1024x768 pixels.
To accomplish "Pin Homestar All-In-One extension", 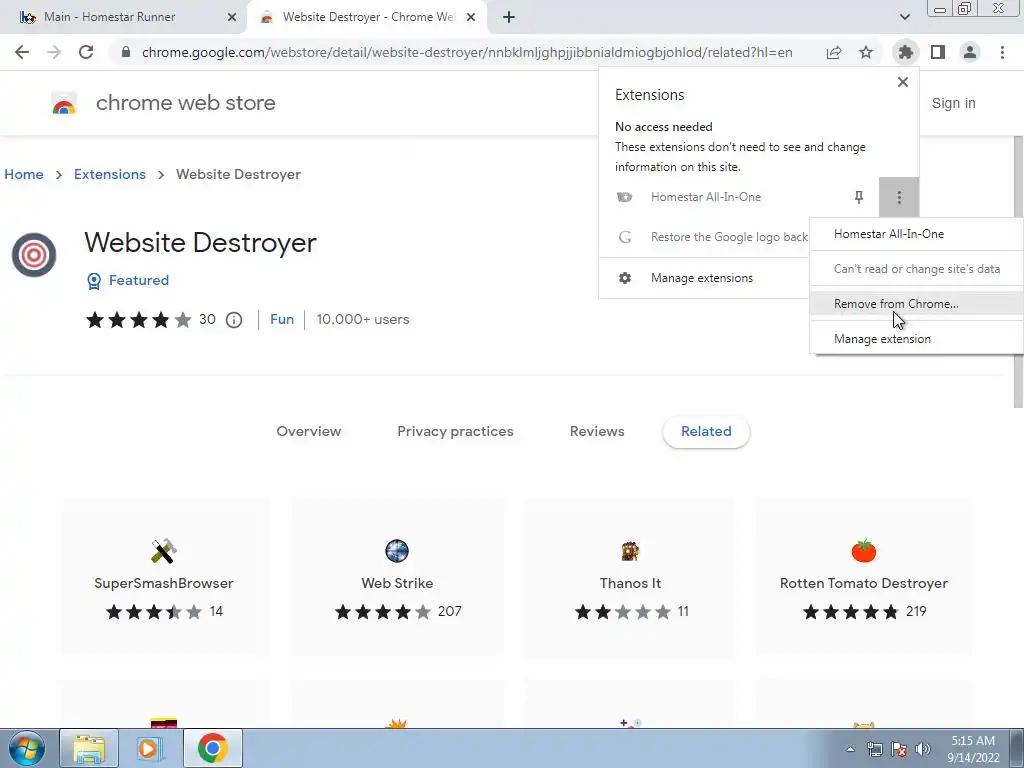I will pos(859,197).
